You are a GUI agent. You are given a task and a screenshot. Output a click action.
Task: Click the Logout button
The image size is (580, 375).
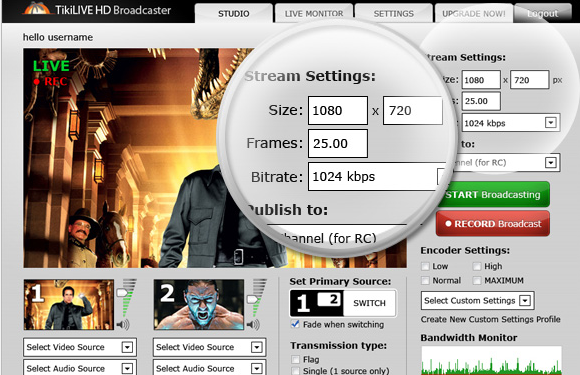click(x=542, y=13)
